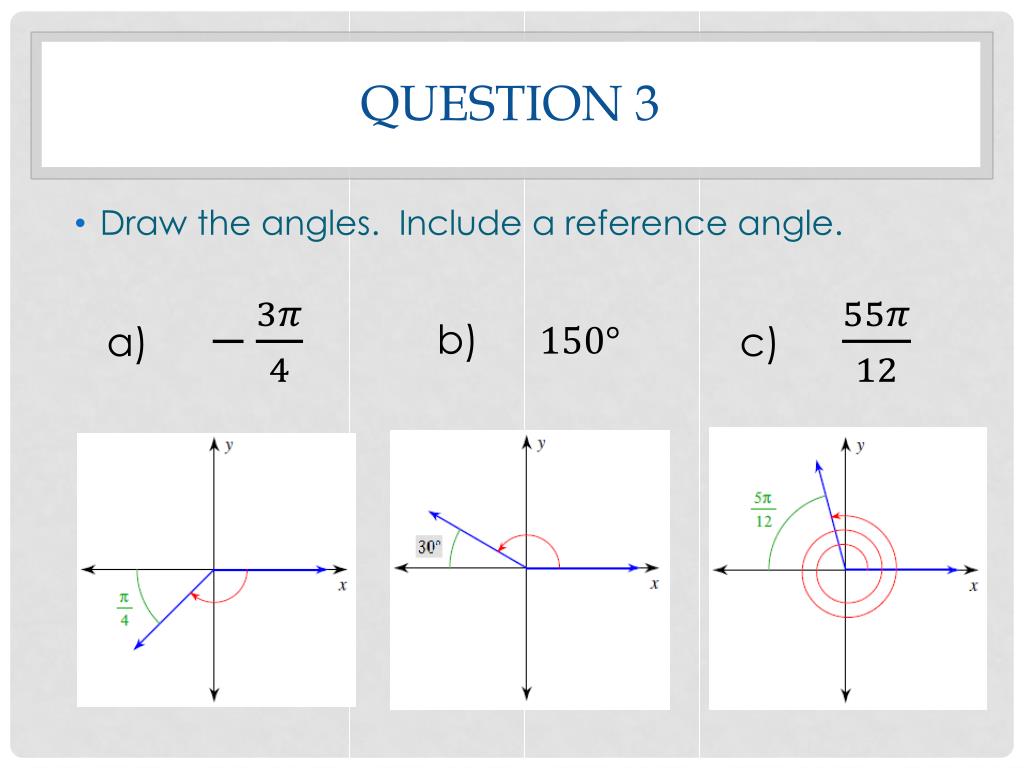
Task: Click the a) label
Action: pyautogui.click(x=126, y=342)
